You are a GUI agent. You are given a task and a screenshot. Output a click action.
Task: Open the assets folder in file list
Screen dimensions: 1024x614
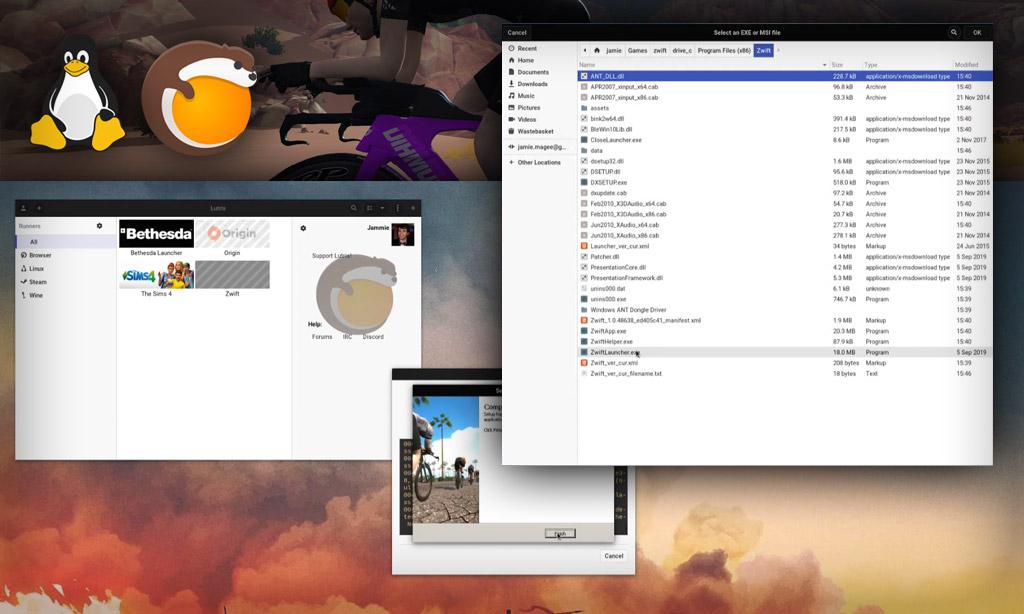(x=785, y=108)
